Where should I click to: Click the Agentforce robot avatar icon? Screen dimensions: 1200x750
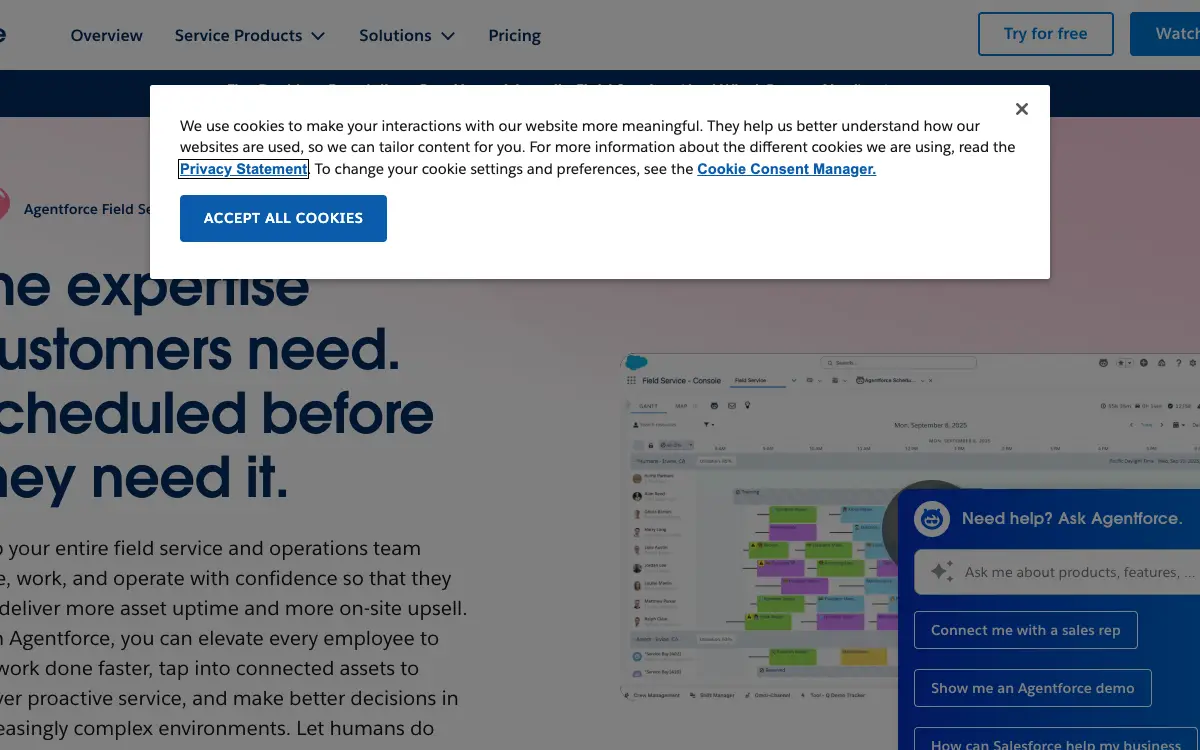932,519
